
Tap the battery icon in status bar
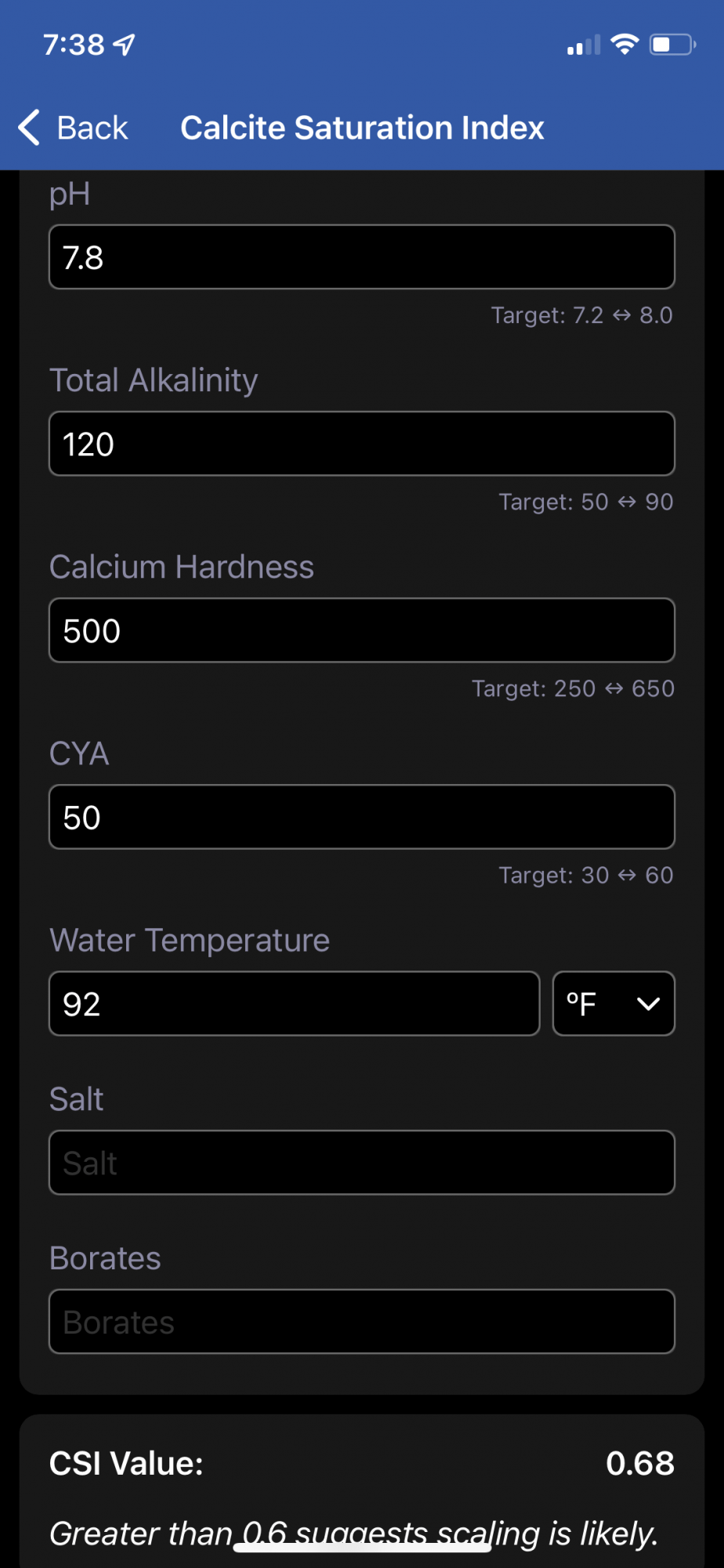point(673,45)
